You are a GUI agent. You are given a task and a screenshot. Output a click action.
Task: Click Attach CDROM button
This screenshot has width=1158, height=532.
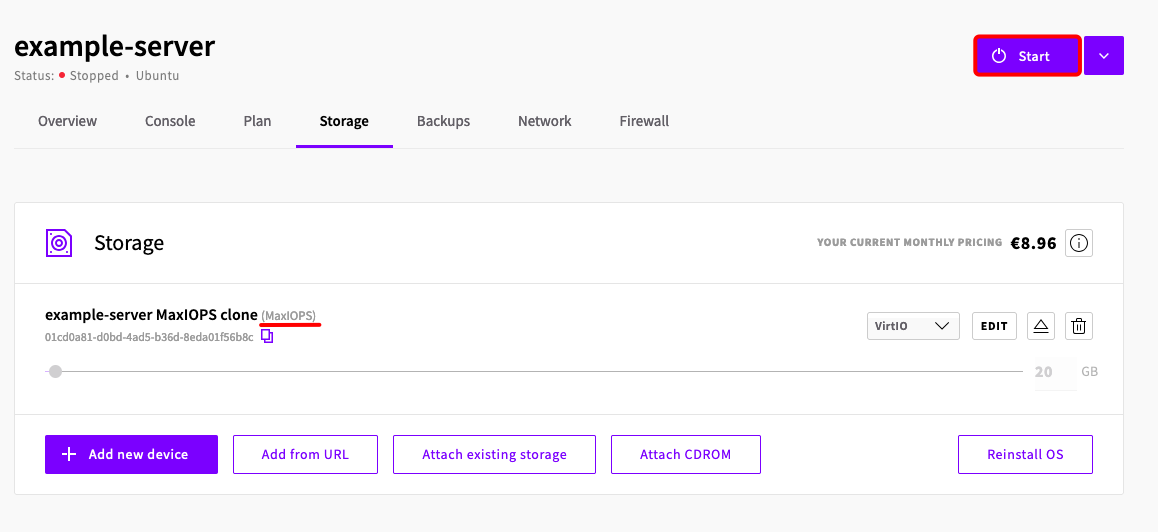685,454
